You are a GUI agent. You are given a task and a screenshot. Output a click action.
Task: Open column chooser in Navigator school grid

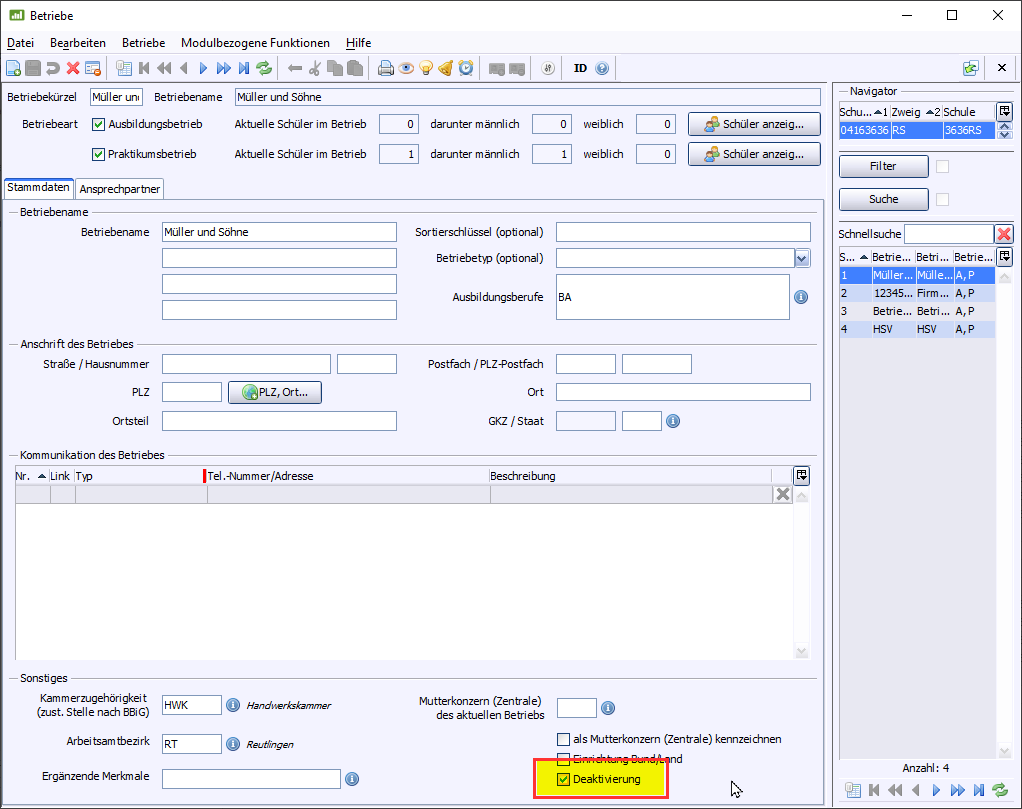[x=1004, y=112]
